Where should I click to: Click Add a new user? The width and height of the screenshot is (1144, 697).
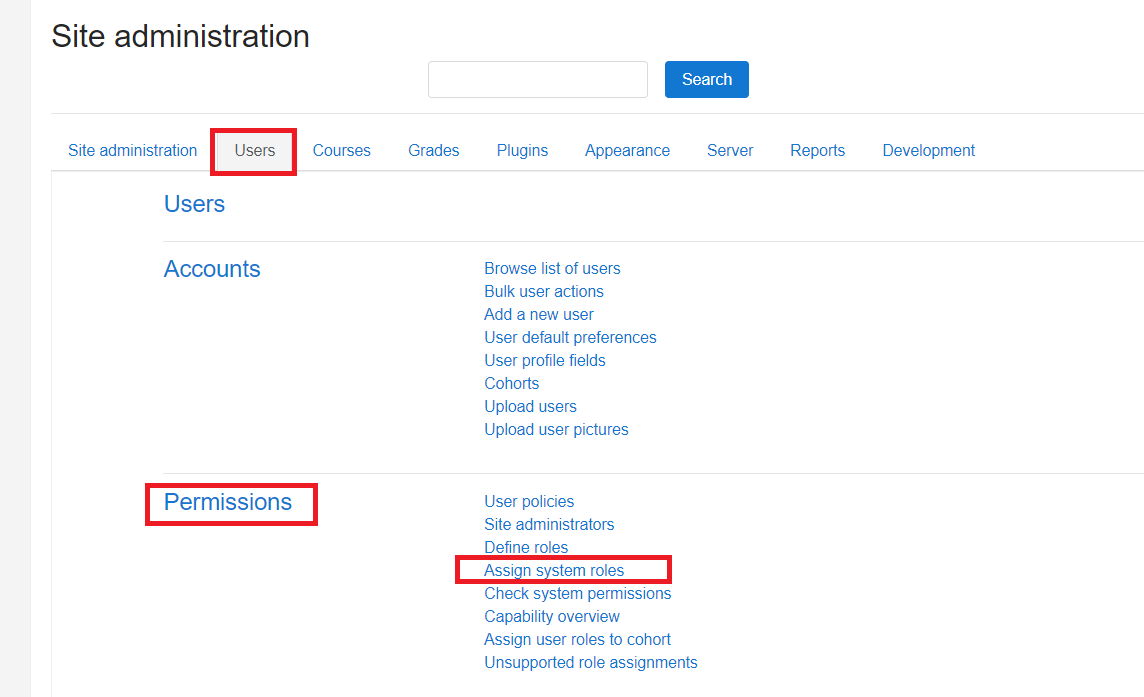[539, 314]
